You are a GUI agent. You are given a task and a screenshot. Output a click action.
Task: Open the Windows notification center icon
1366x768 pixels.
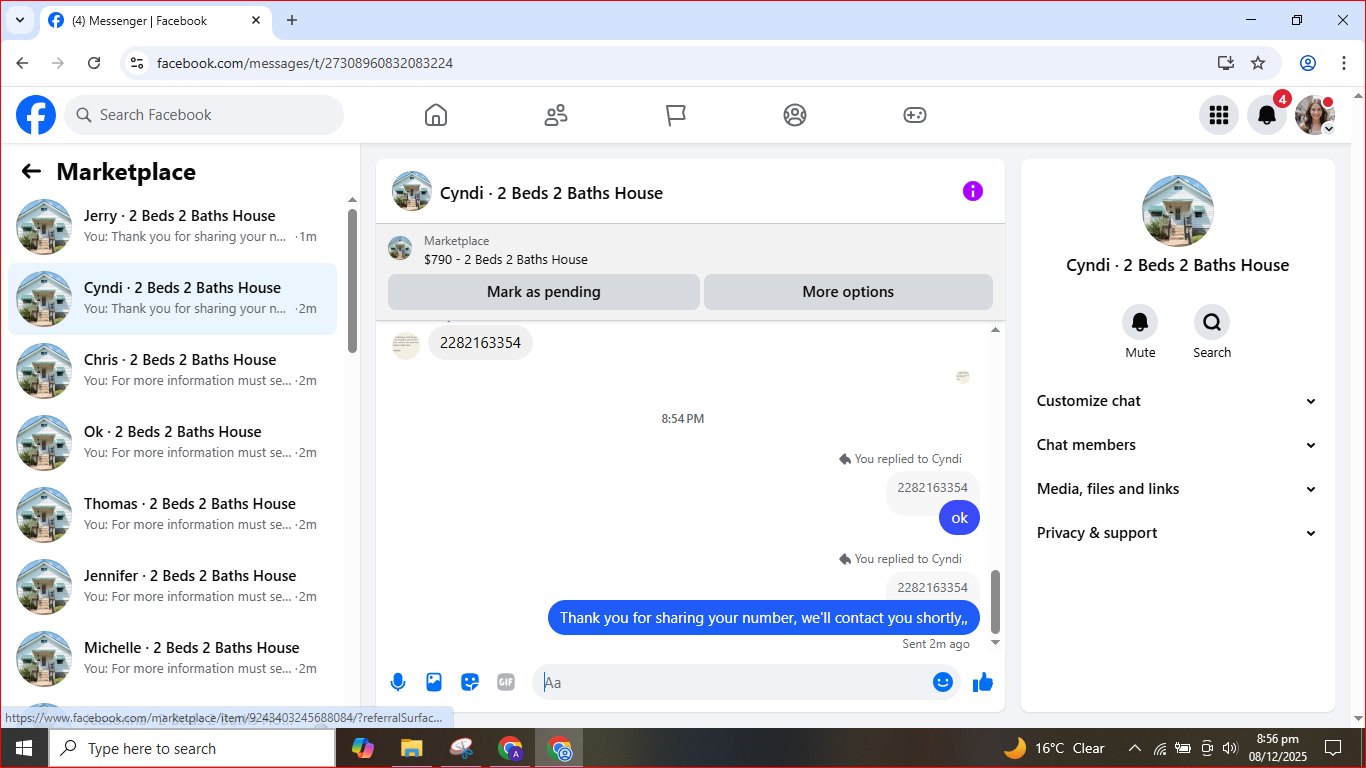tap(1333, 748)
